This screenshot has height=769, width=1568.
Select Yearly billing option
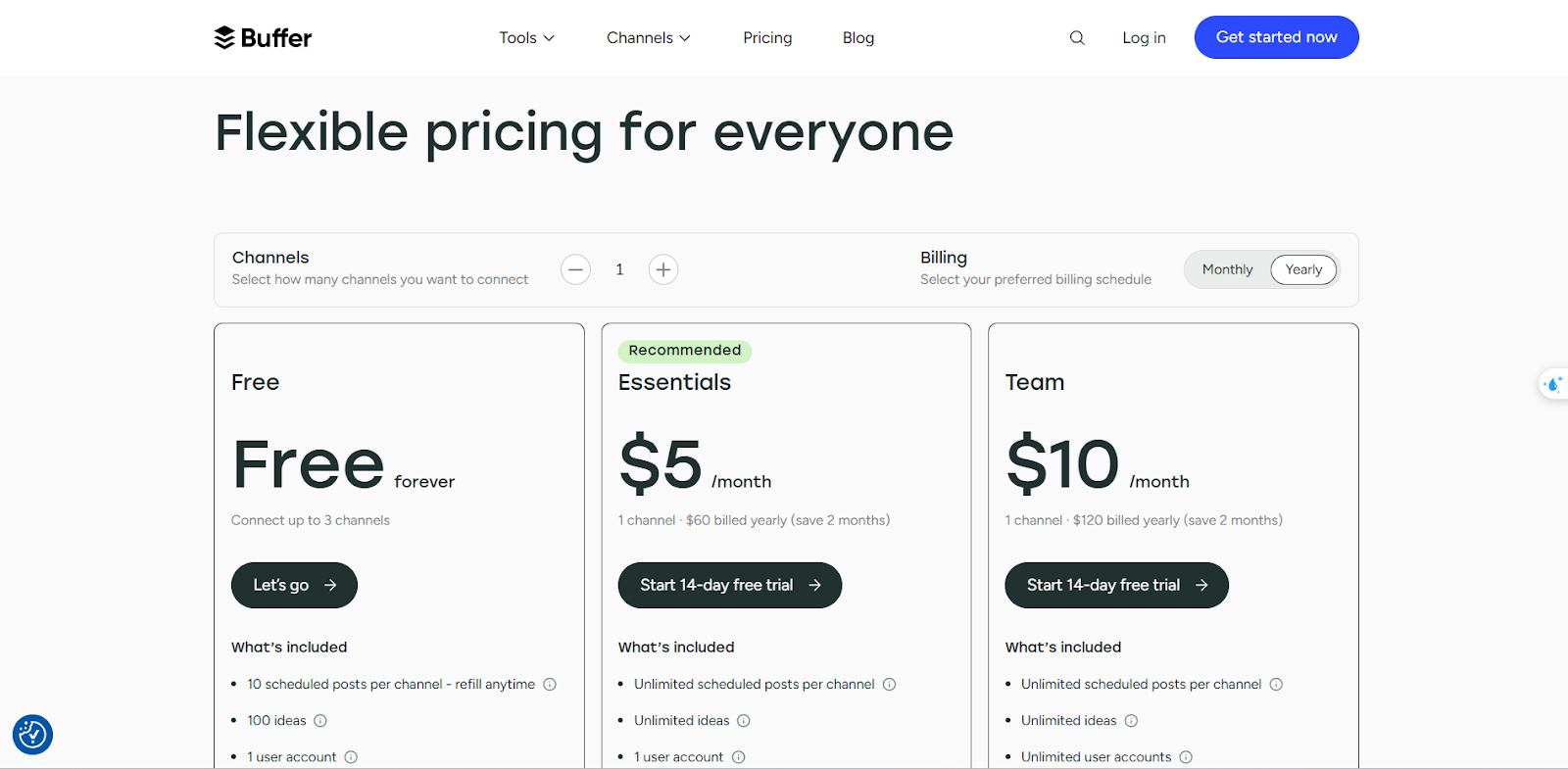(1303, 269)
